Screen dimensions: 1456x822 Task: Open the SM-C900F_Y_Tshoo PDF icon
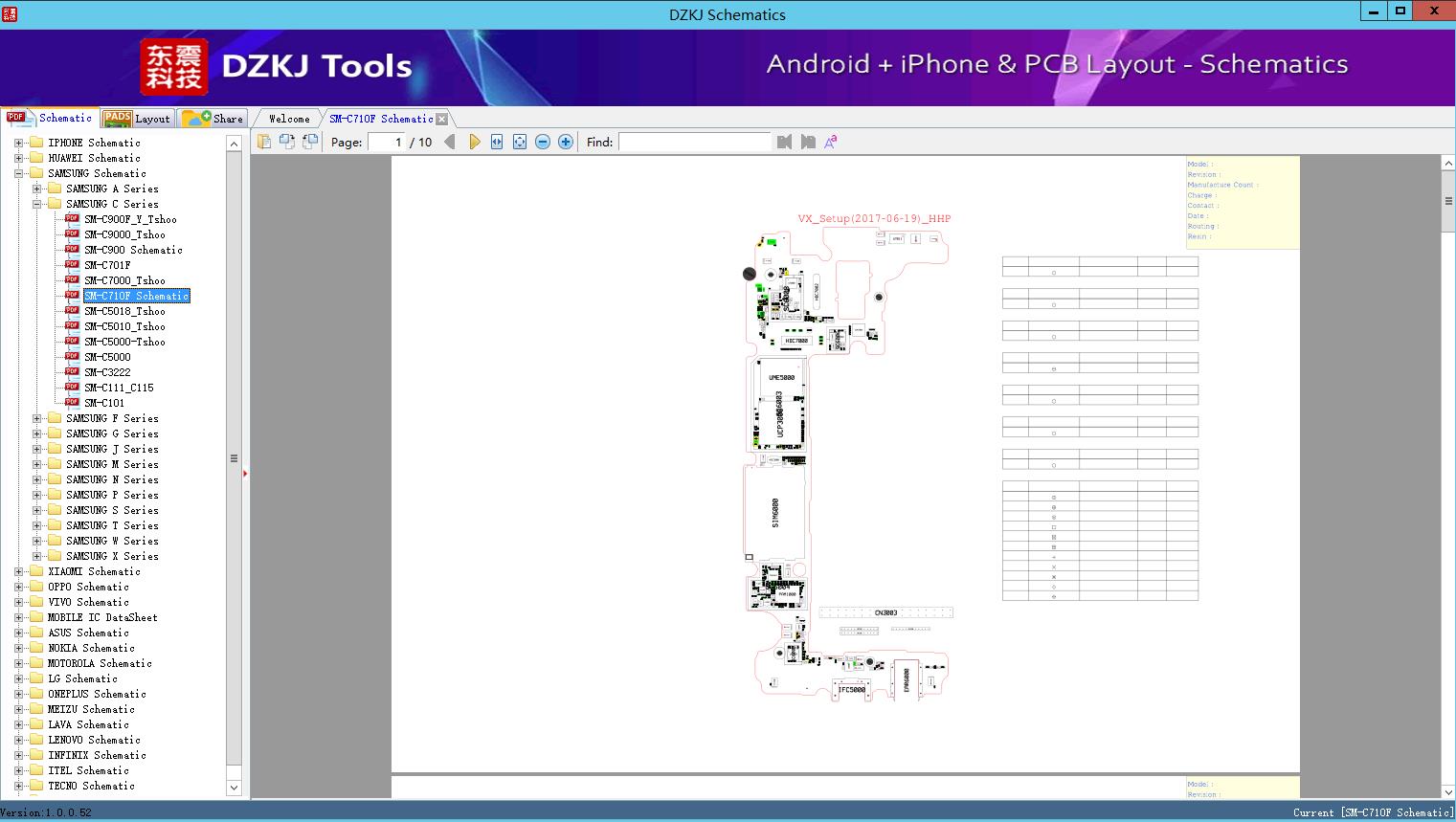72,219
